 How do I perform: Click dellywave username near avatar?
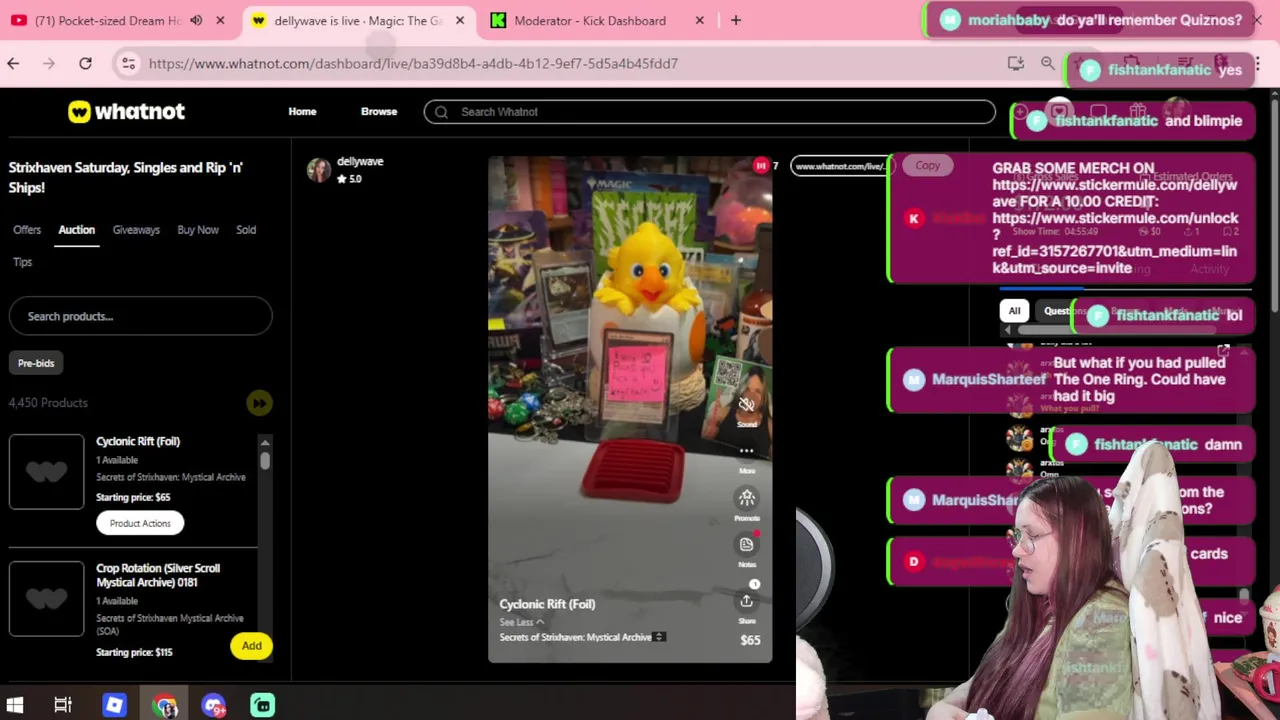coord(360,161)
